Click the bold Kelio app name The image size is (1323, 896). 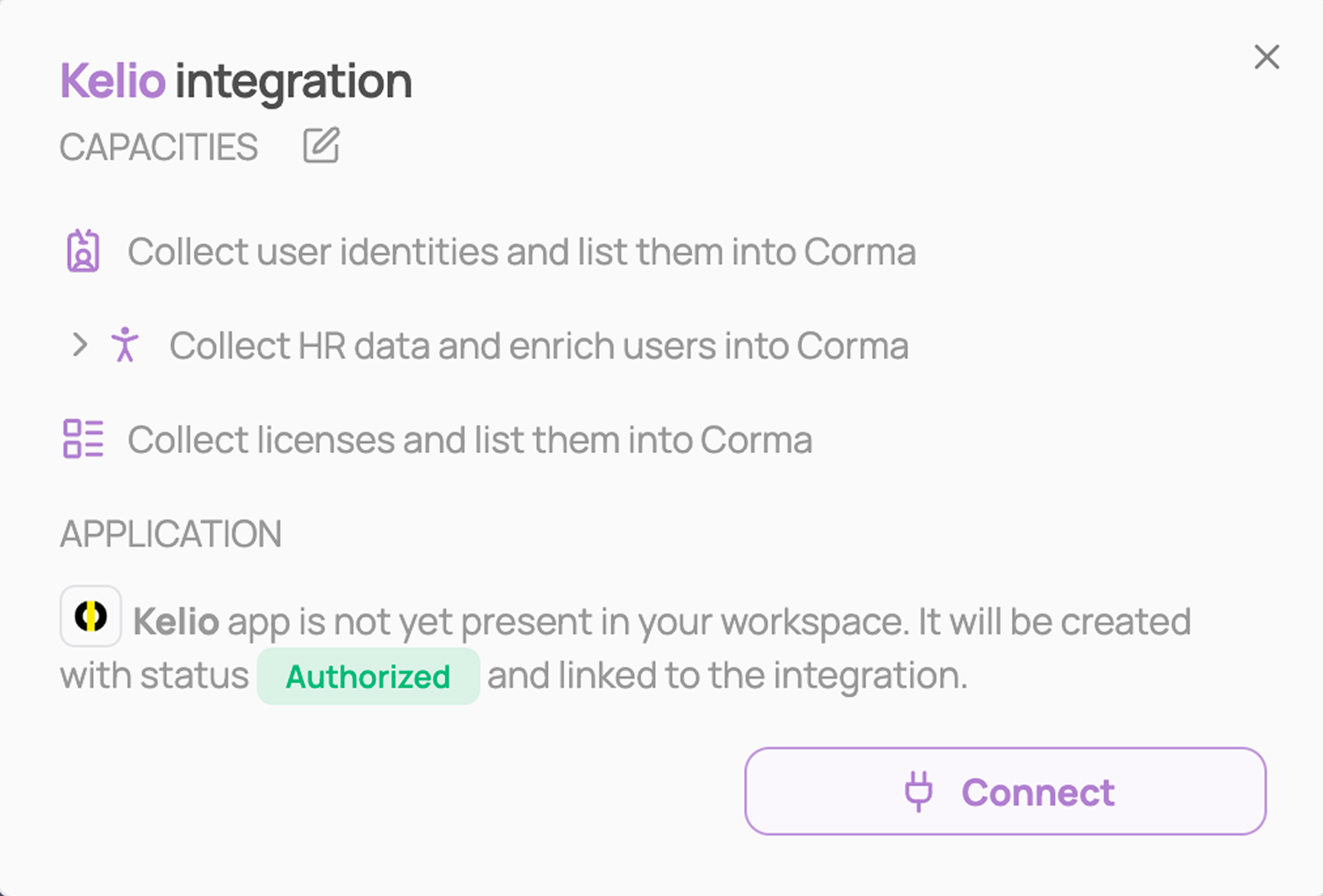tap(176, 621)
